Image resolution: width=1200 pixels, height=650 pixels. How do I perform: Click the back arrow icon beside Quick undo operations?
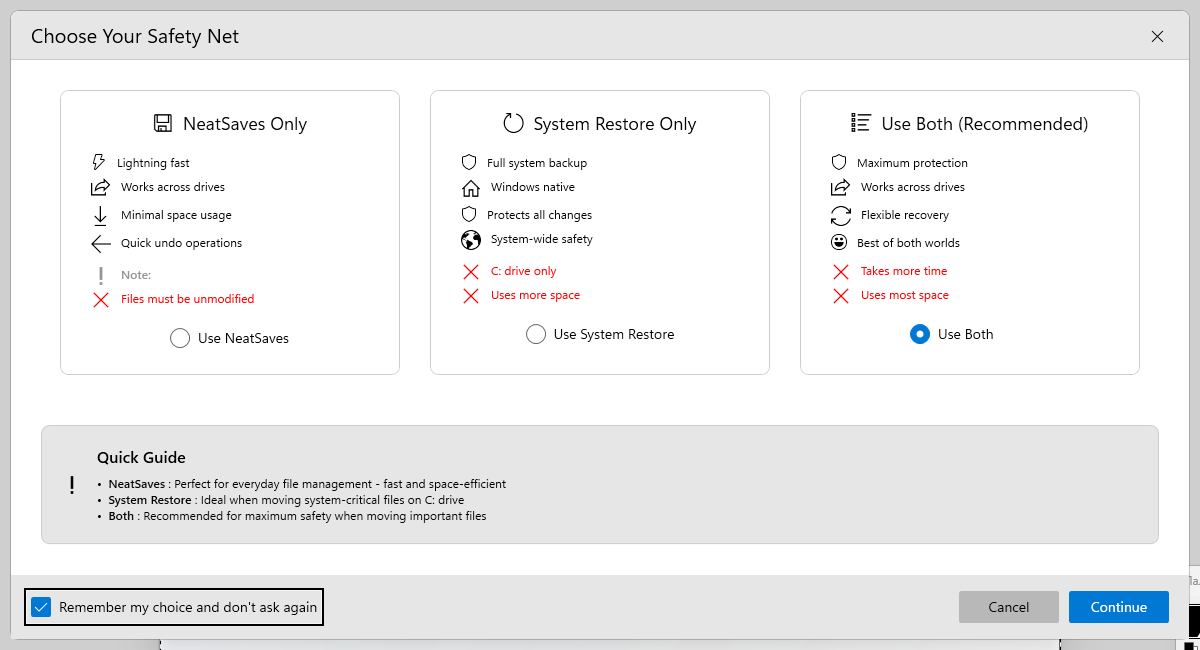(101, 243)
